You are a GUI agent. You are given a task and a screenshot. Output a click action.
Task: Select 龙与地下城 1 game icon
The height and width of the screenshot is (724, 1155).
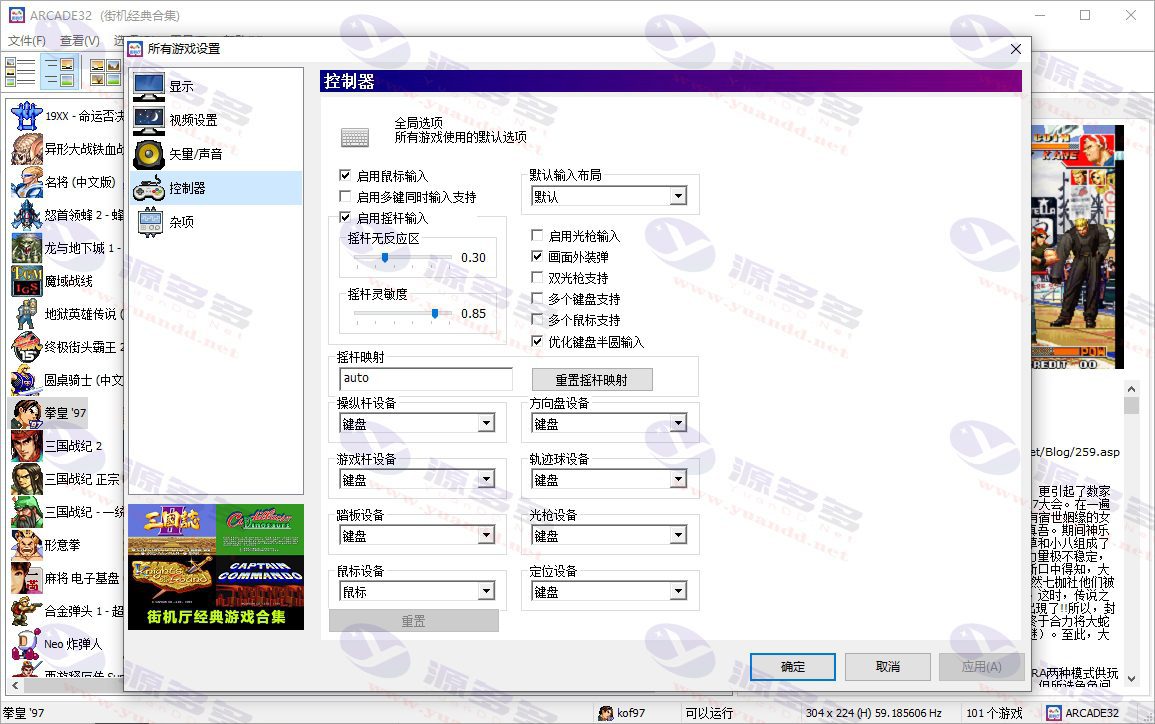click(x=27, y=248)
